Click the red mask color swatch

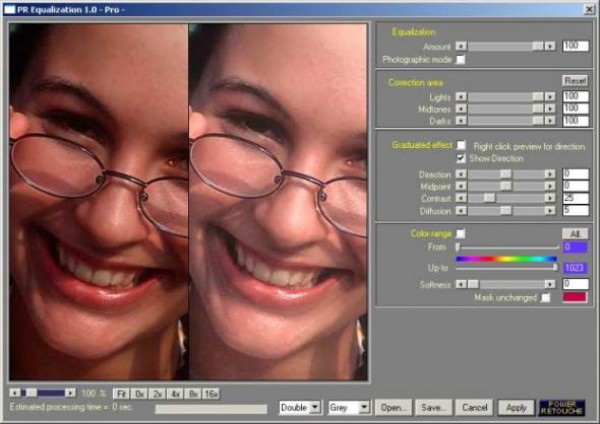(x=574, y=297)
